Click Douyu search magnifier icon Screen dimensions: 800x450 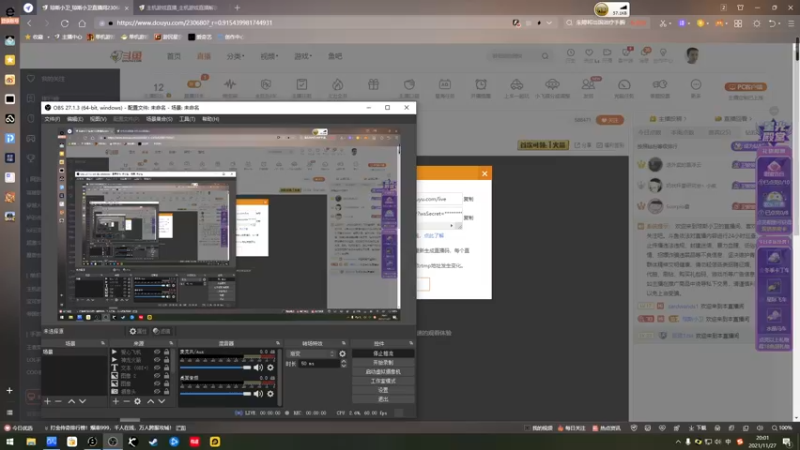[x=545, y=56]
